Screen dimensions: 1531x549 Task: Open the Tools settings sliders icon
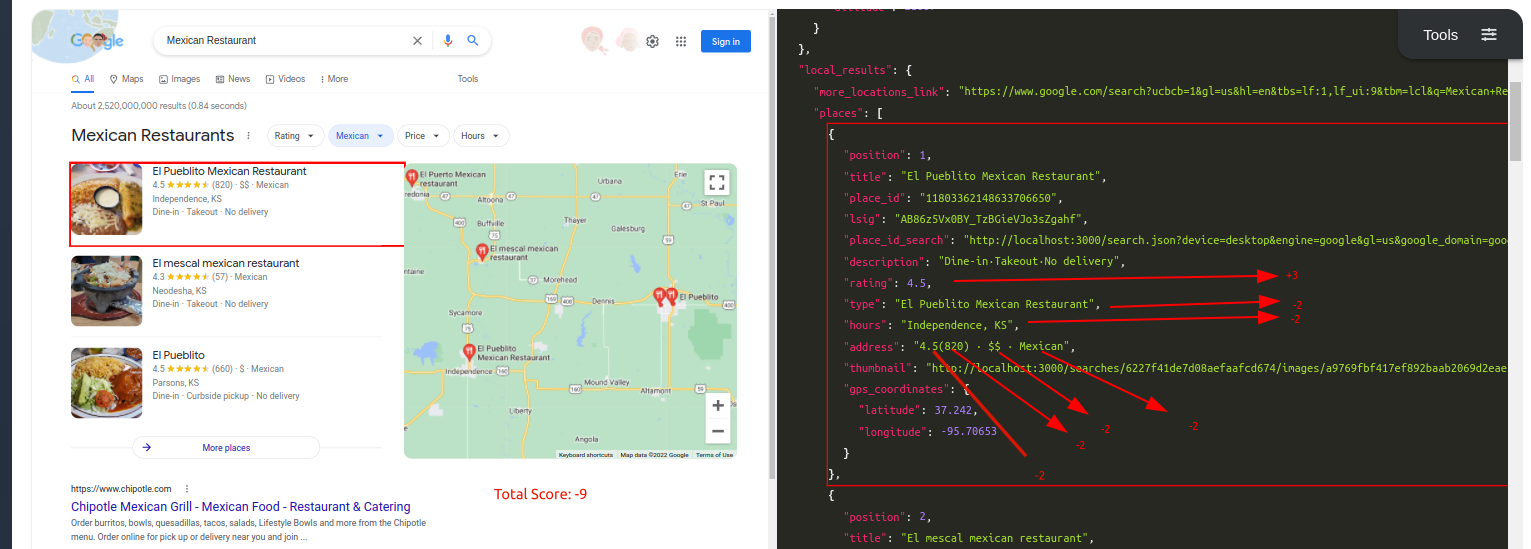1489,35
